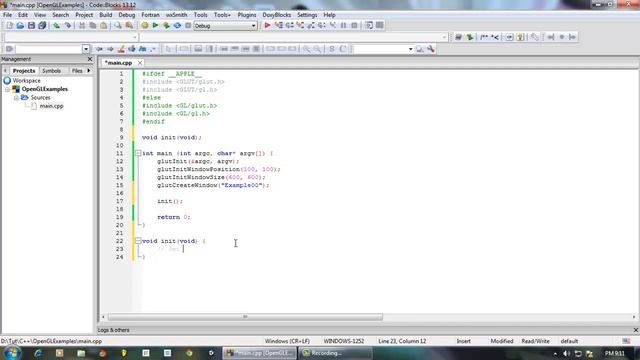Open the left search text dropdown arrow
The height and width of the screenshot is (360, 640).
(x=86, y=49)
